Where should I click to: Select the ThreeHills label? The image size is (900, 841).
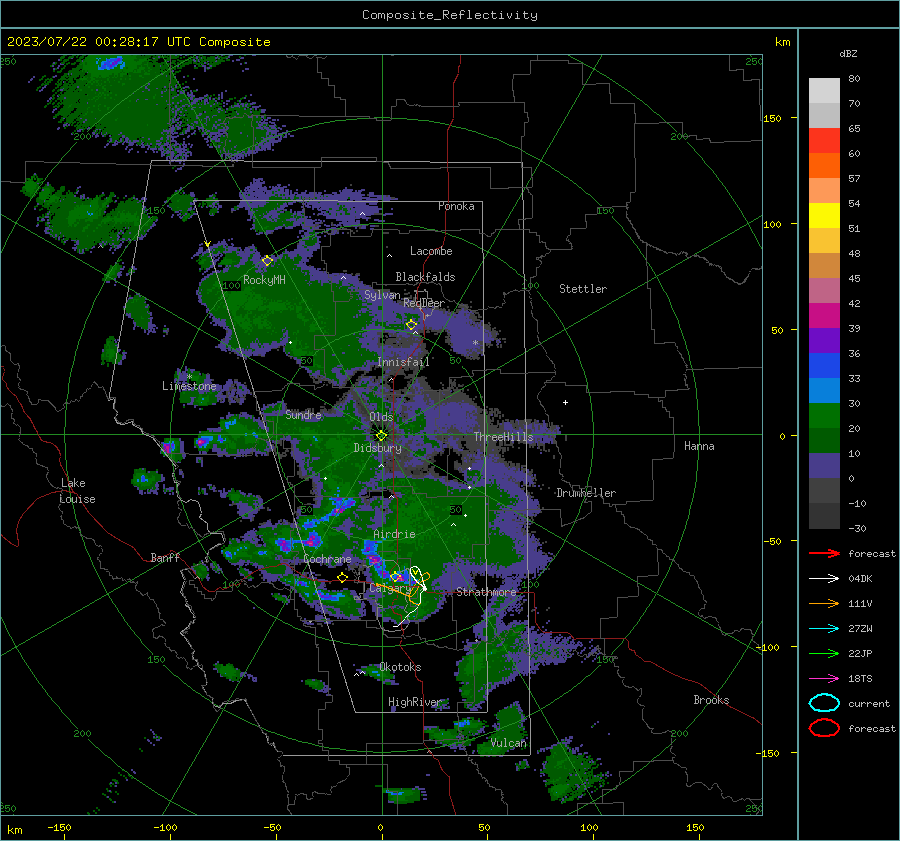click(x=503, y=437)
